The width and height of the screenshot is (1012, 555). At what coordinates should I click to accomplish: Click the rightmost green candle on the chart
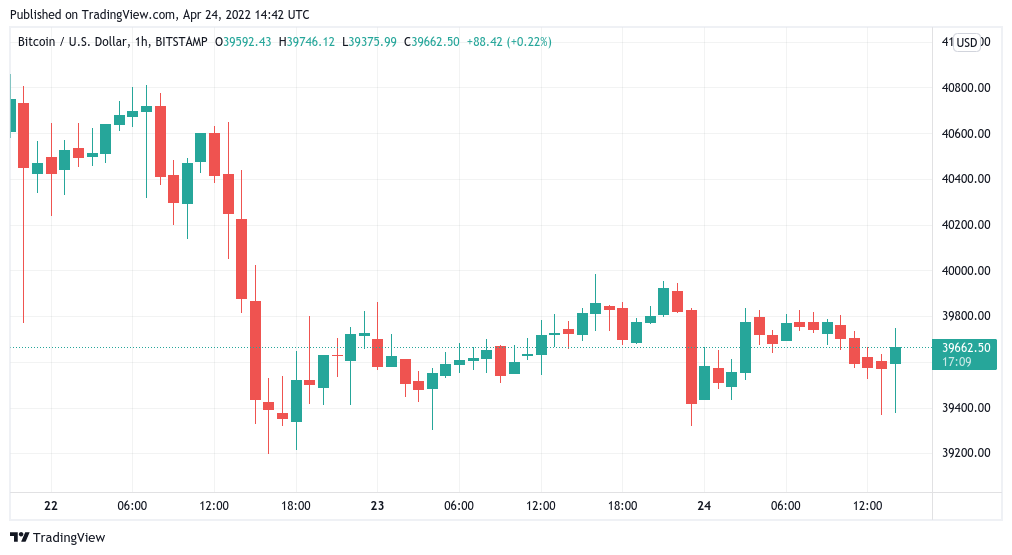coord(895,355)
